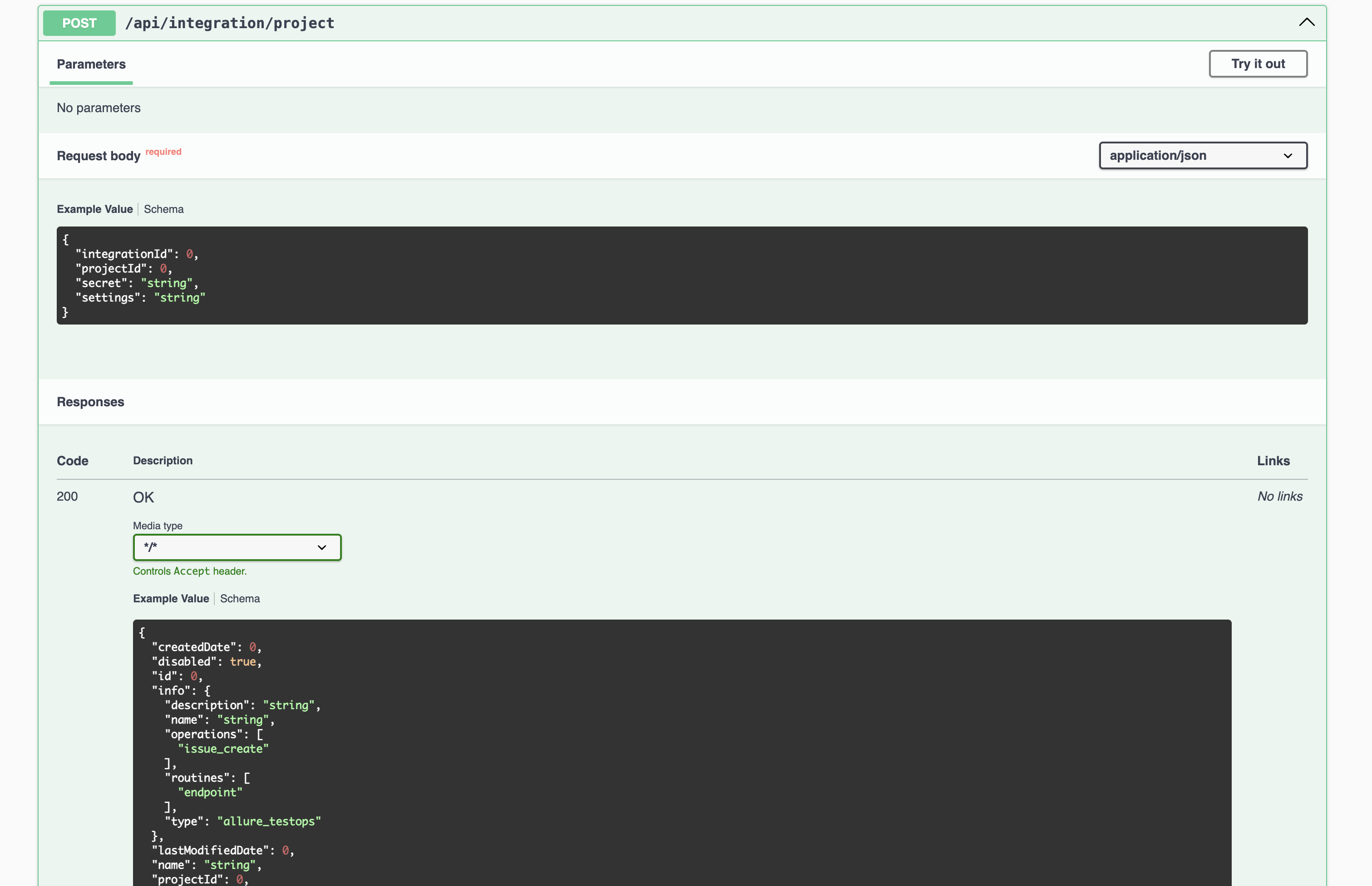Click the "endpoint" routine value
Viewport: 1372px width, 886px height.
(210, 792)
